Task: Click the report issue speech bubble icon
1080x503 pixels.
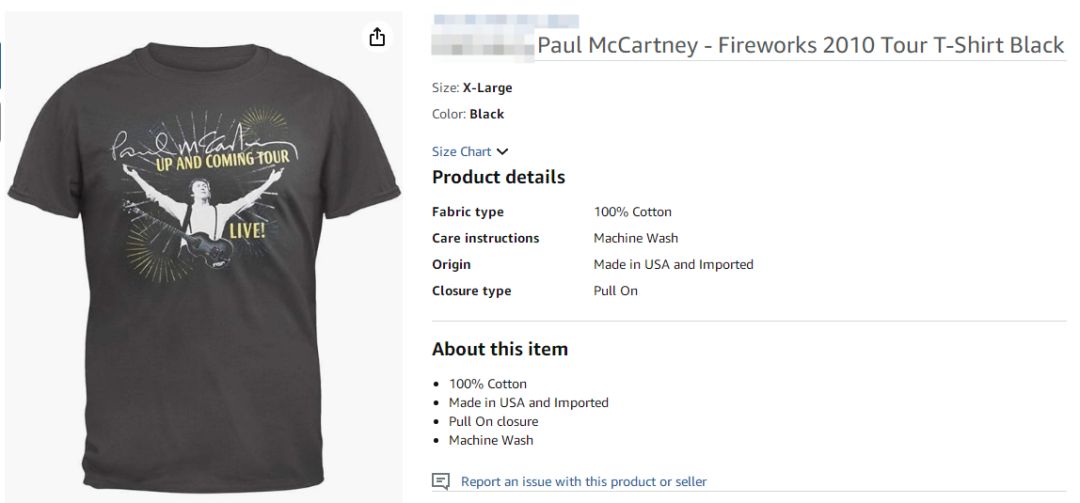Action: tap(440, 482)
